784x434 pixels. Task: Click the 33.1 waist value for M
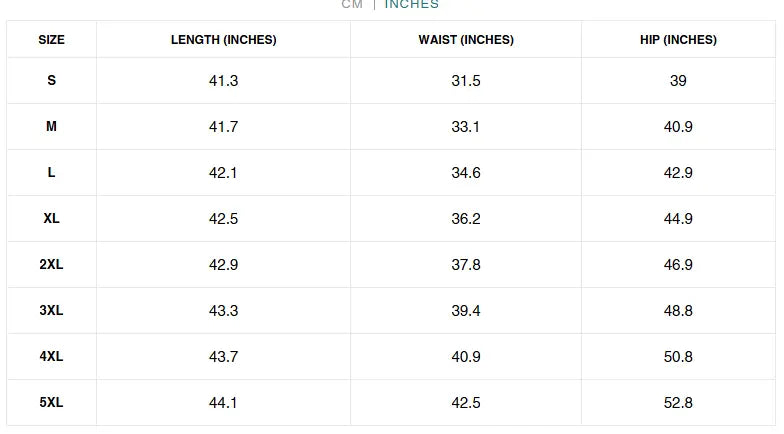(x=466, y=127)
